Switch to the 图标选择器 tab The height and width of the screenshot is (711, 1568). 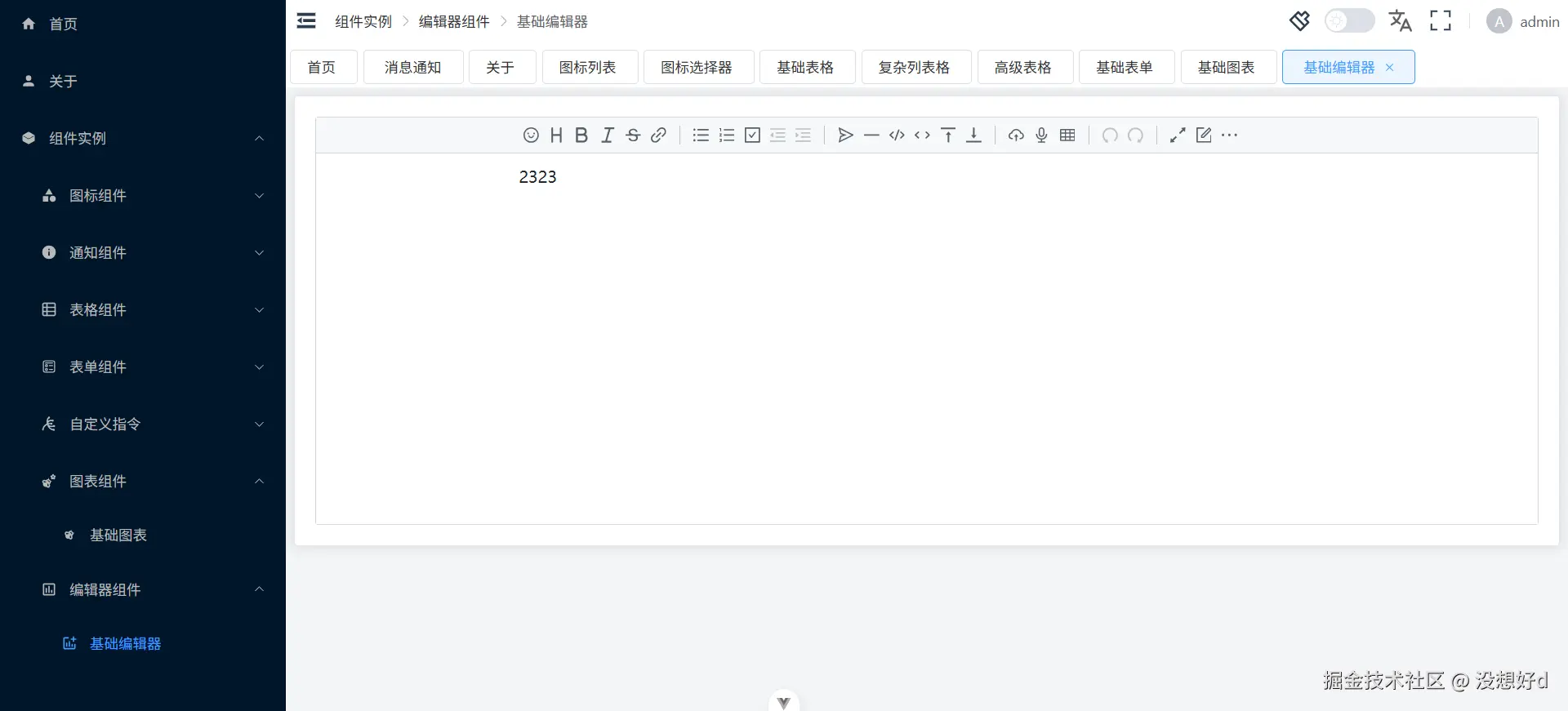[698, 67]
